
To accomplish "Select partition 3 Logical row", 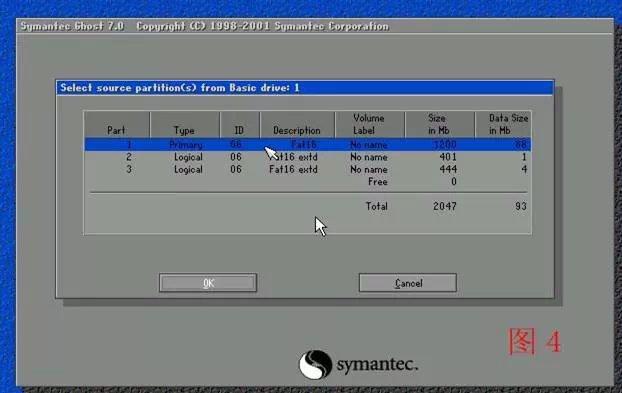I will click(307, 169).
